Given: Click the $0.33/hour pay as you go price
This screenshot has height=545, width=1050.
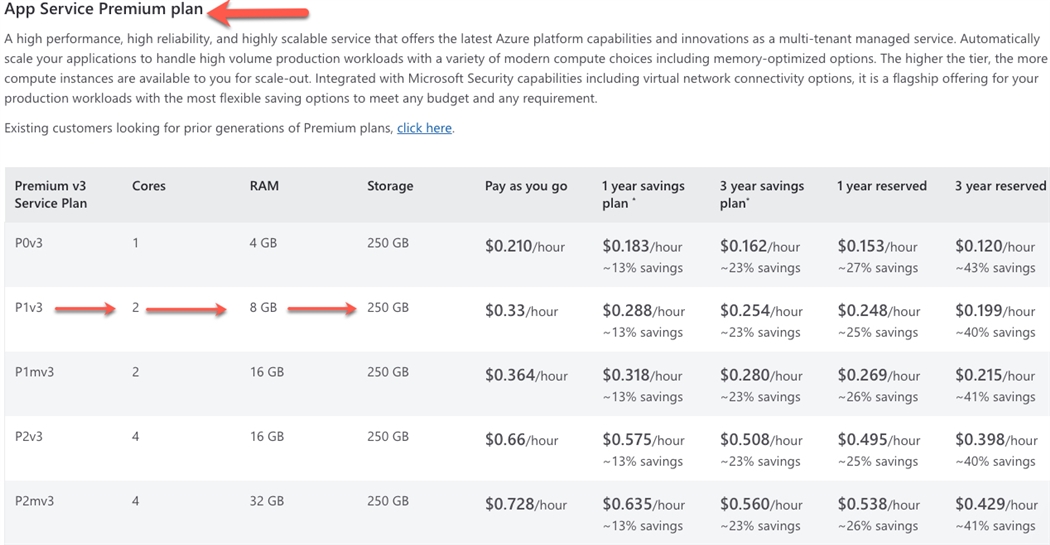Looking at the screenshot, I should pyautogui.click(x=521, y=311).
